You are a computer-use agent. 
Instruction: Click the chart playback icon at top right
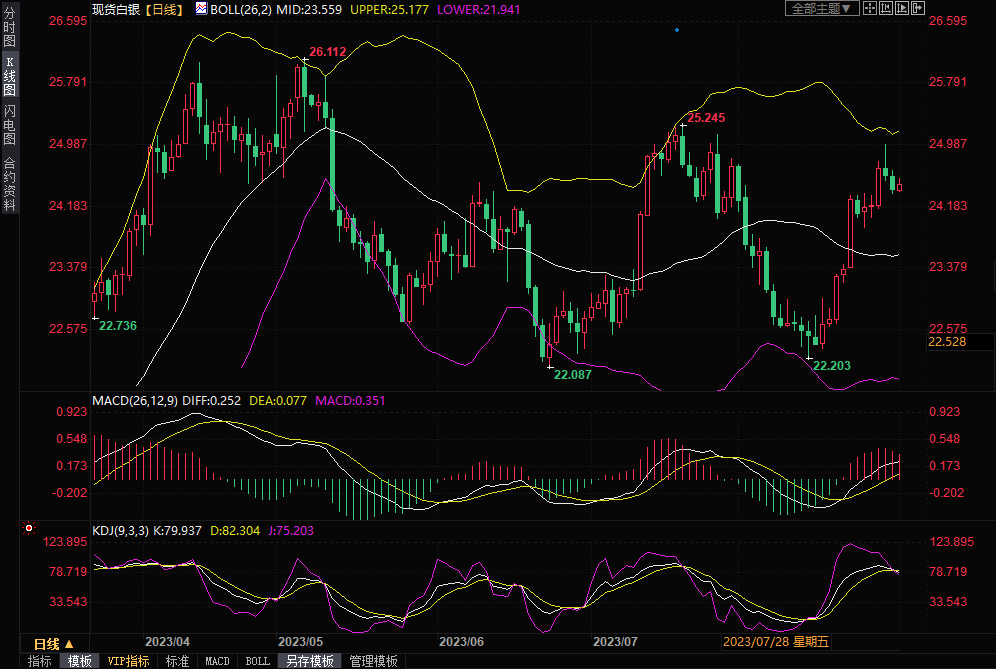click(x=904, y=8)
